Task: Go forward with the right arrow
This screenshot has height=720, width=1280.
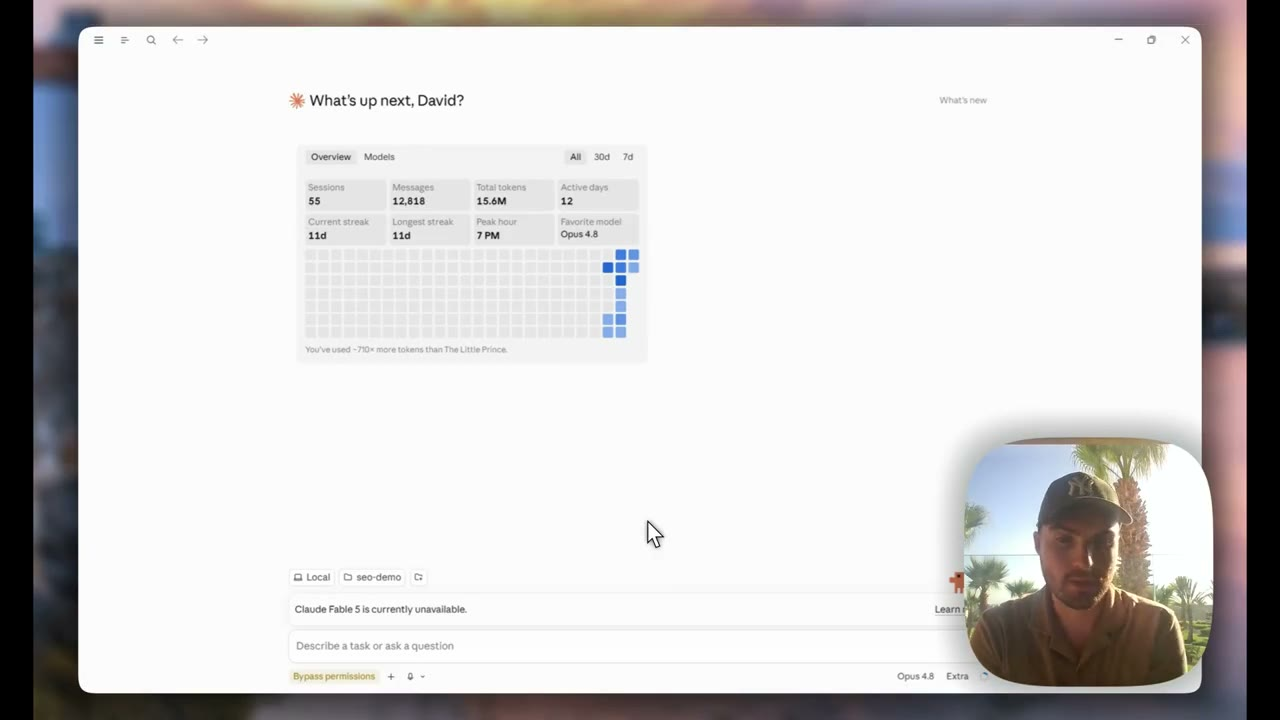Action: pos(203,40)
